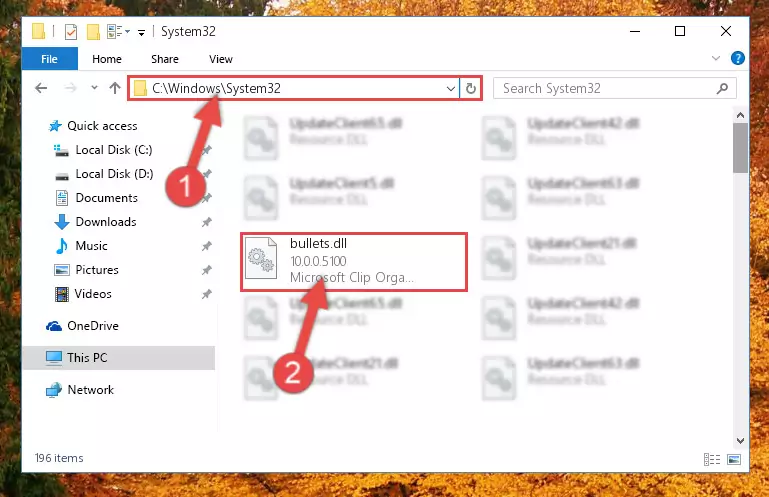
Task: Select OneDrive in navigation pane
Action: tap(82, 326)
